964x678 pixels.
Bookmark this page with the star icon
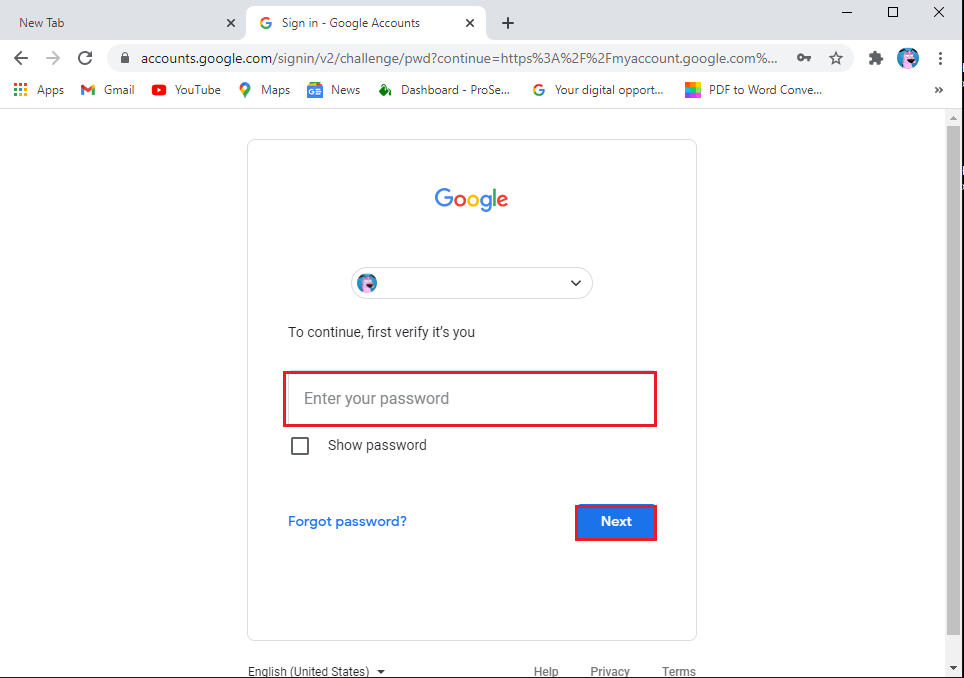(x=836, y=58)
